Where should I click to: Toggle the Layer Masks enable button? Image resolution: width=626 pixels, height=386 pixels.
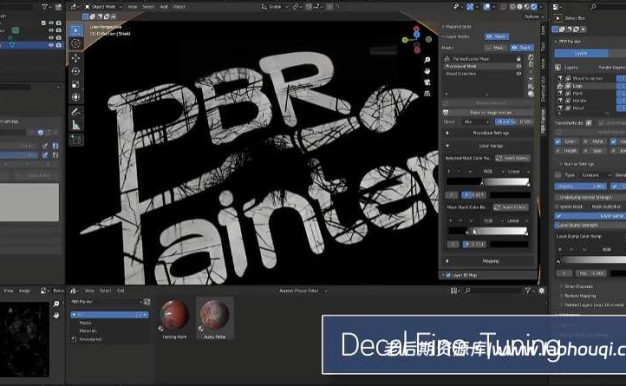[x=497, y=36]
